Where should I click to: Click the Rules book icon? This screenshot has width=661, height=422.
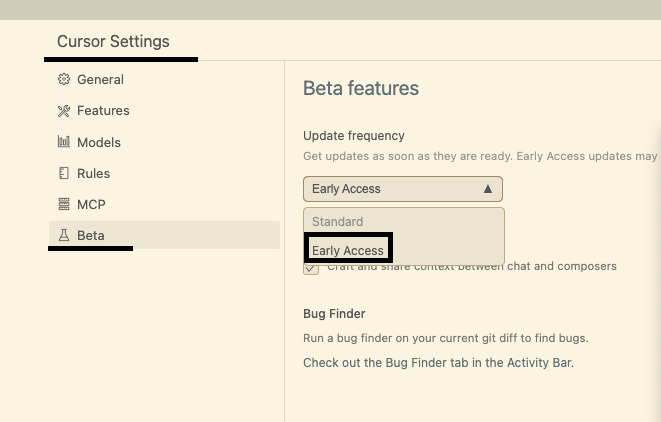[64, 173]
